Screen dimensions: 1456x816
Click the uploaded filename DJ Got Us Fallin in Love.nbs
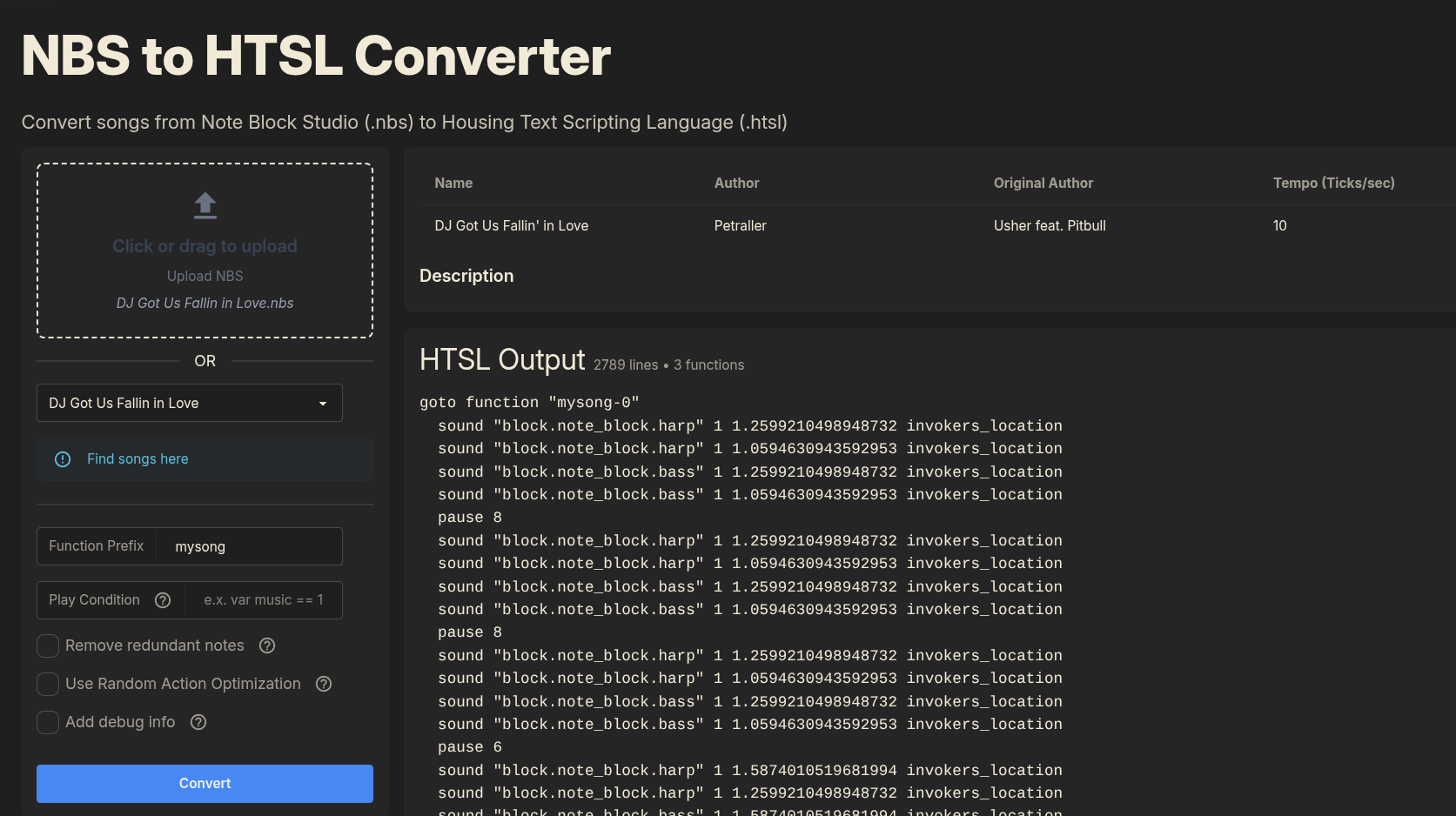[205, 303]
